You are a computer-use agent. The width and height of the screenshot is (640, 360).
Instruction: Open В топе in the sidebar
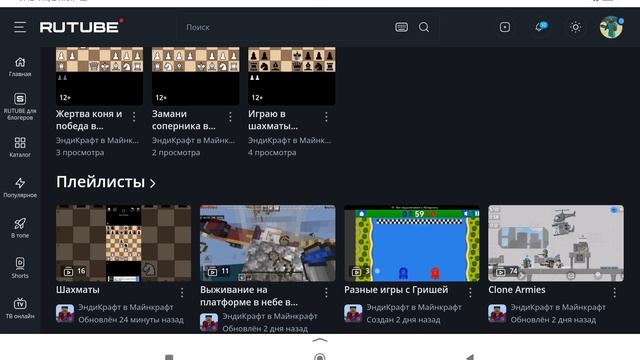20,228
